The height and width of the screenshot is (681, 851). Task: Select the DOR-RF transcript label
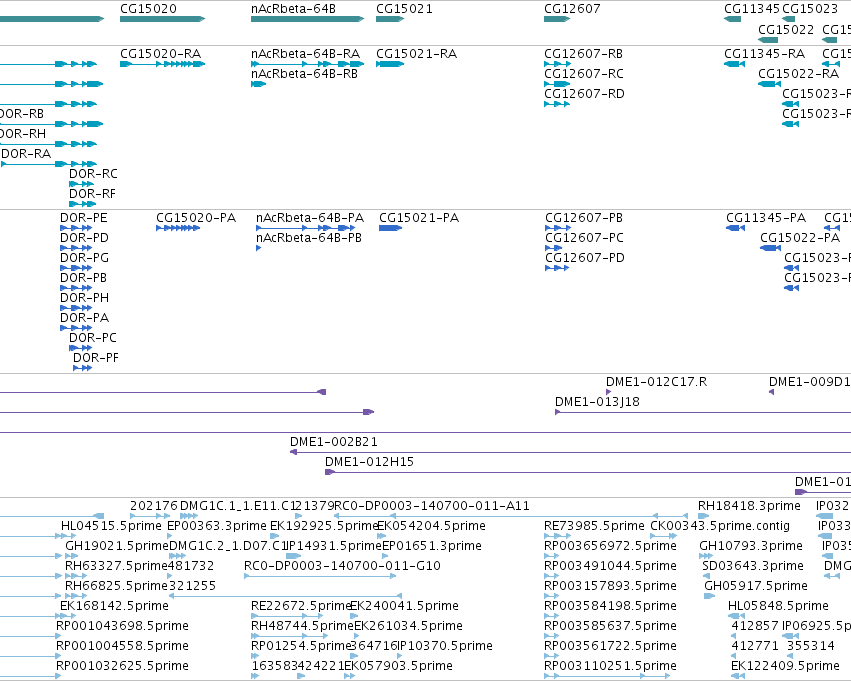pos(92,194)
